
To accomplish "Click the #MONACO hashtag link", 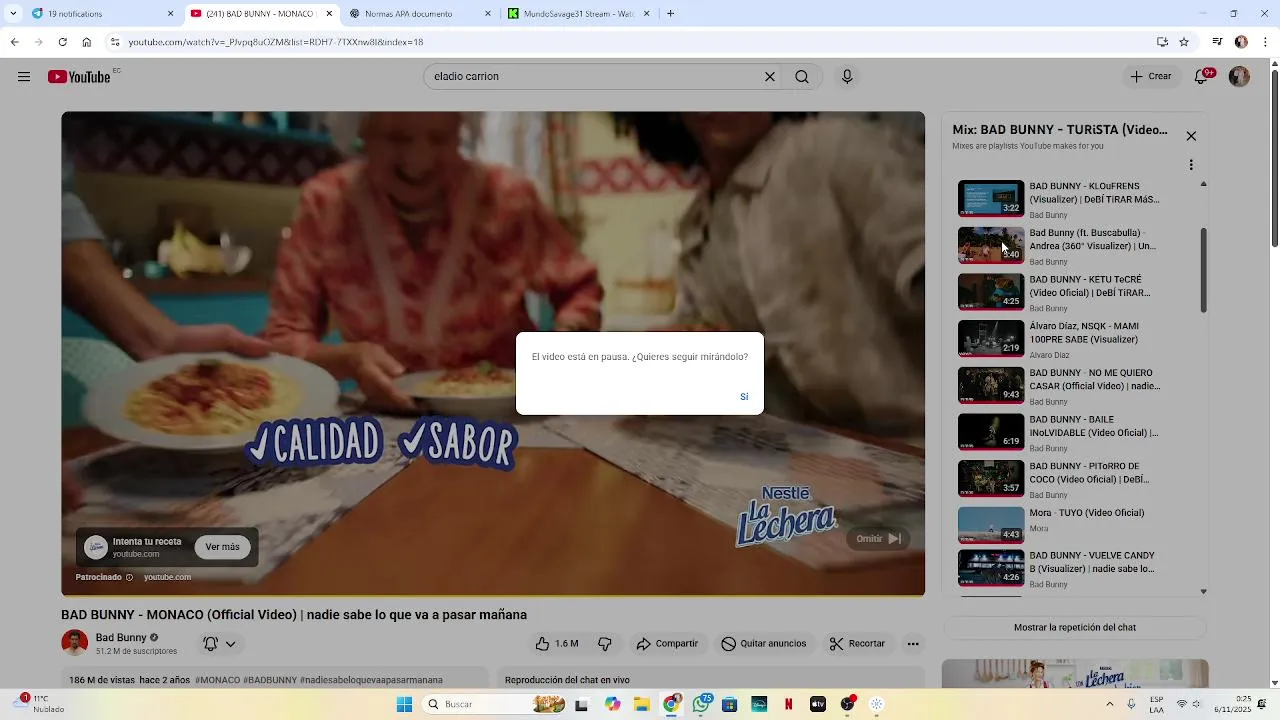I will click(218, 680).
